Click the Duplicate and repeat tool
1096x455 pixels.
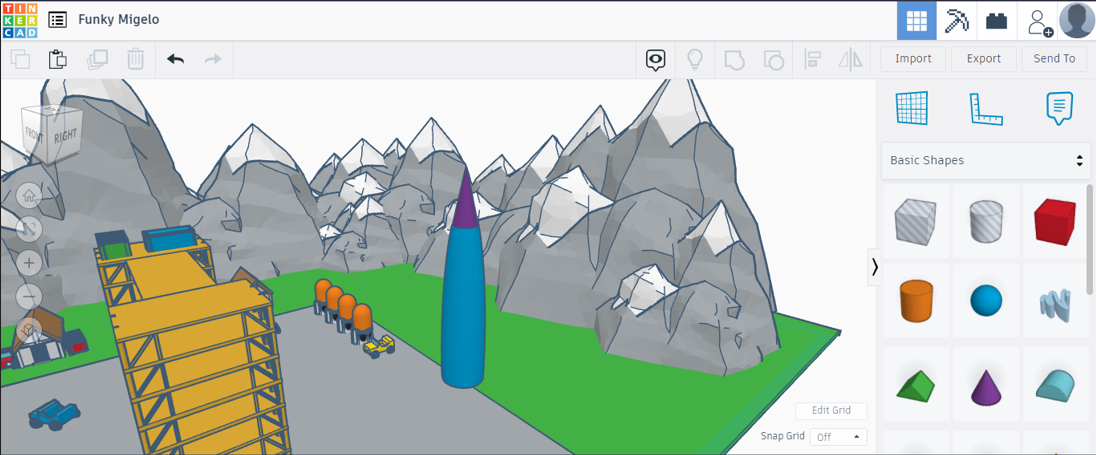pyautogui.click(x=97, y=59)
